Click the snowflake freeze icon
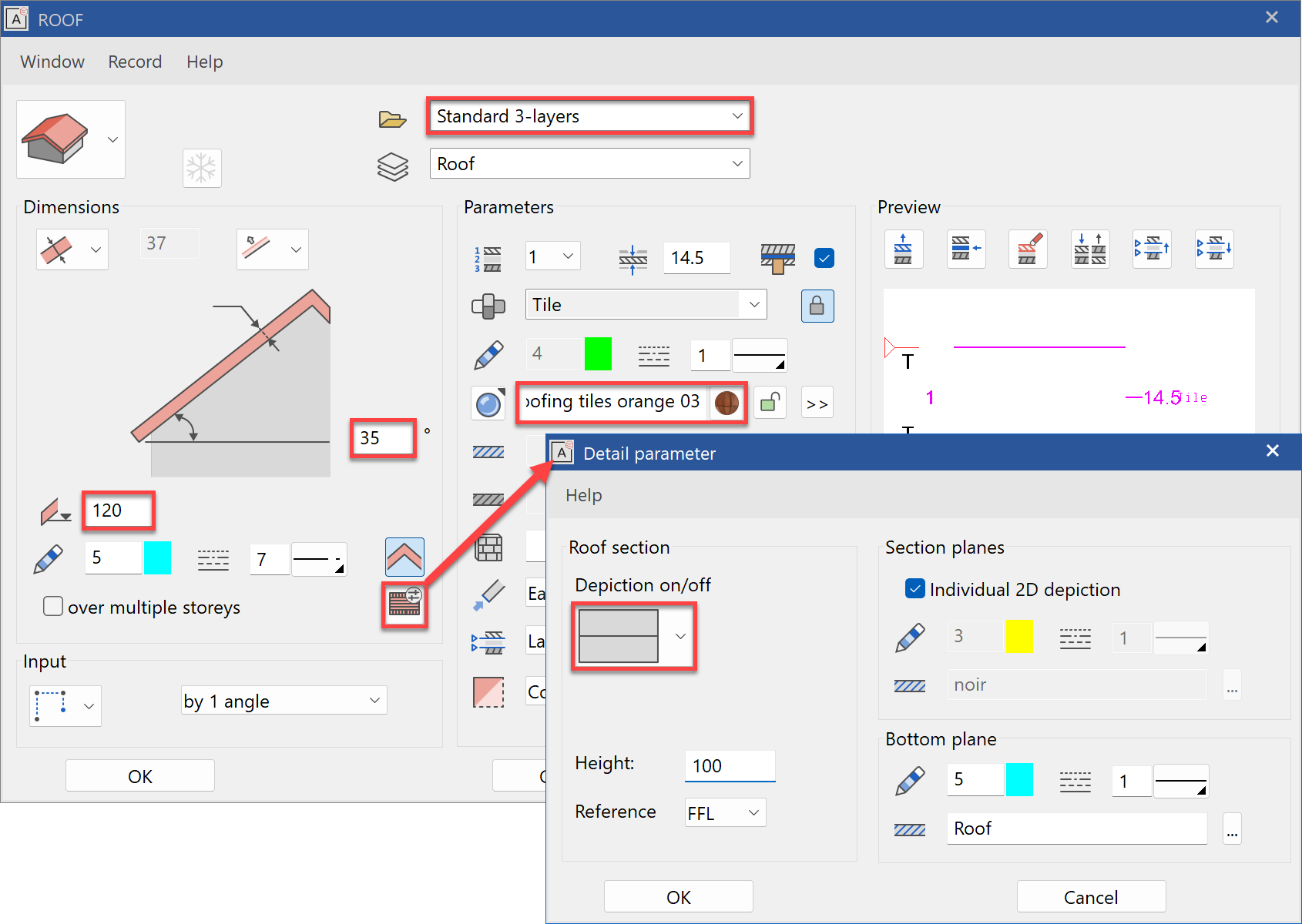1302x924 pixels. tap(202, 168)
